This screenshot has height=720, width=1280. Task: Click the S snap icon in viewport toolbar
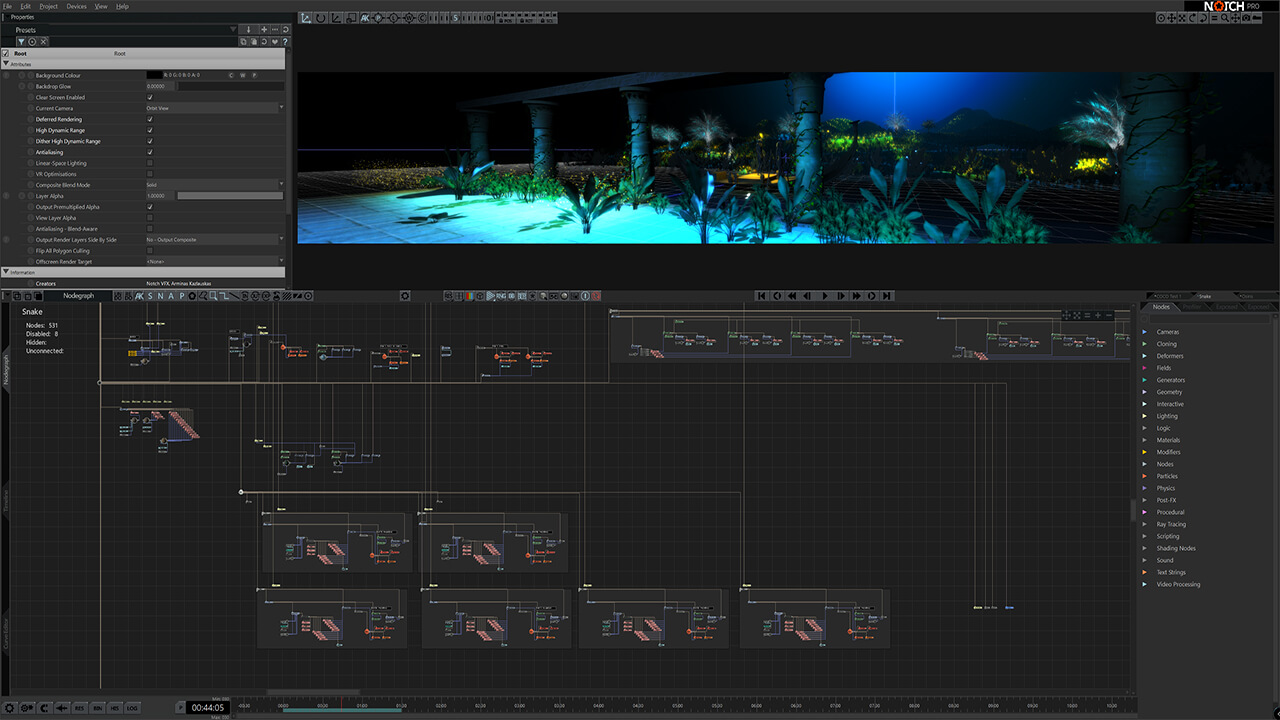point(455,18)
